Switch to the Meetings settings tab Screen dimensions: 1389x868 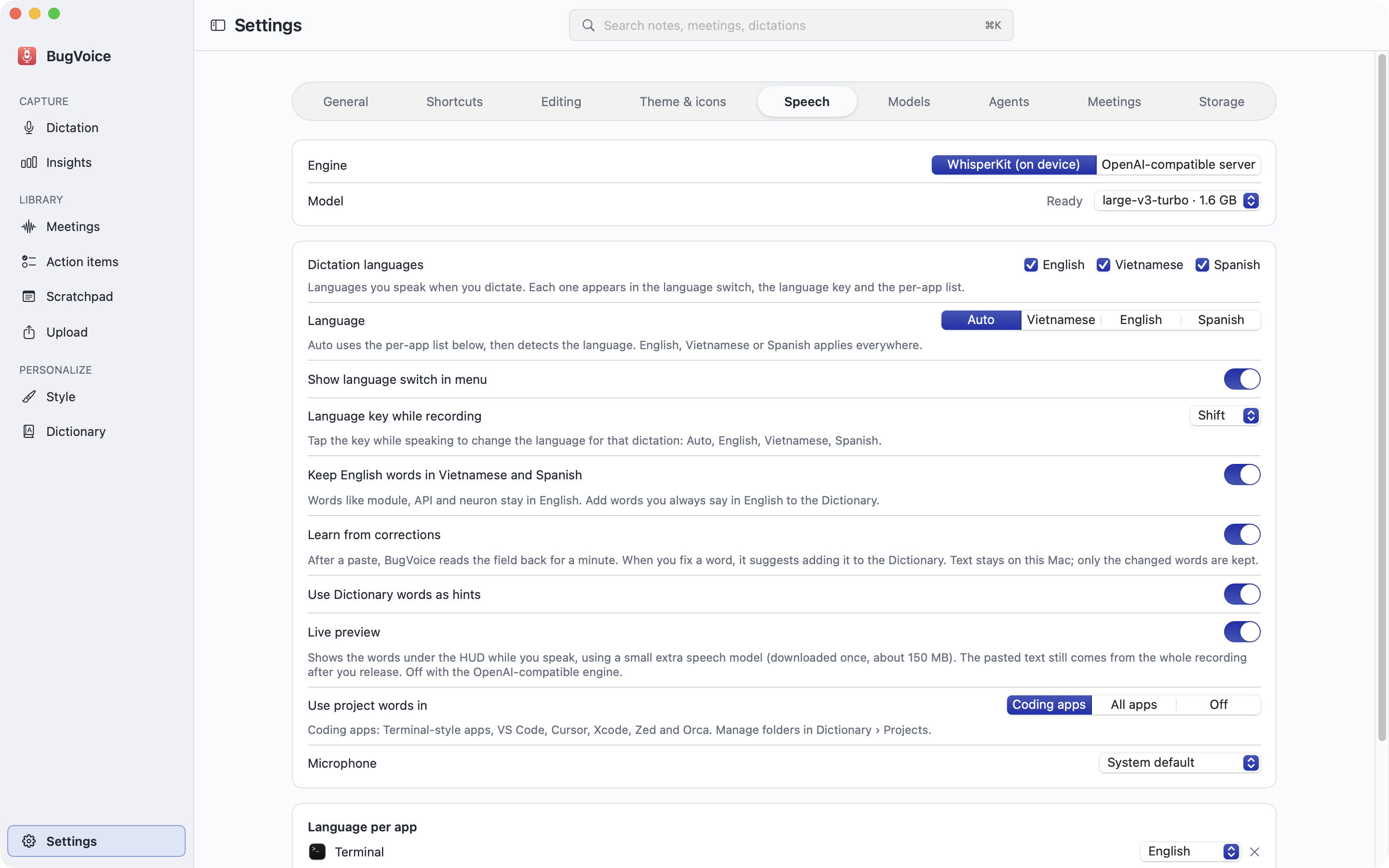1114,102
